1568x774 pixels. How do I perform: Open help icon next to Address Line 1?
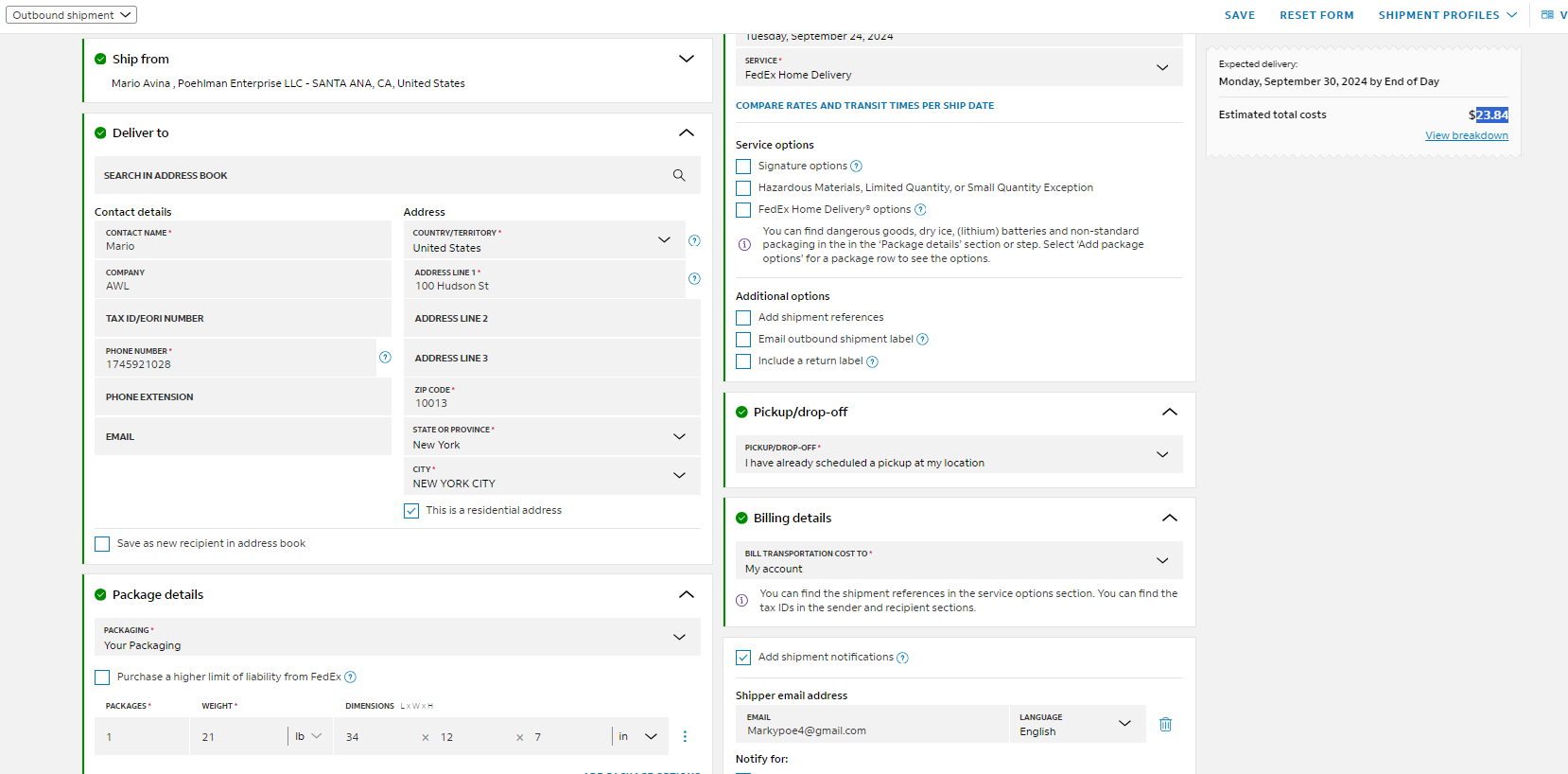[x=694, y=279]
